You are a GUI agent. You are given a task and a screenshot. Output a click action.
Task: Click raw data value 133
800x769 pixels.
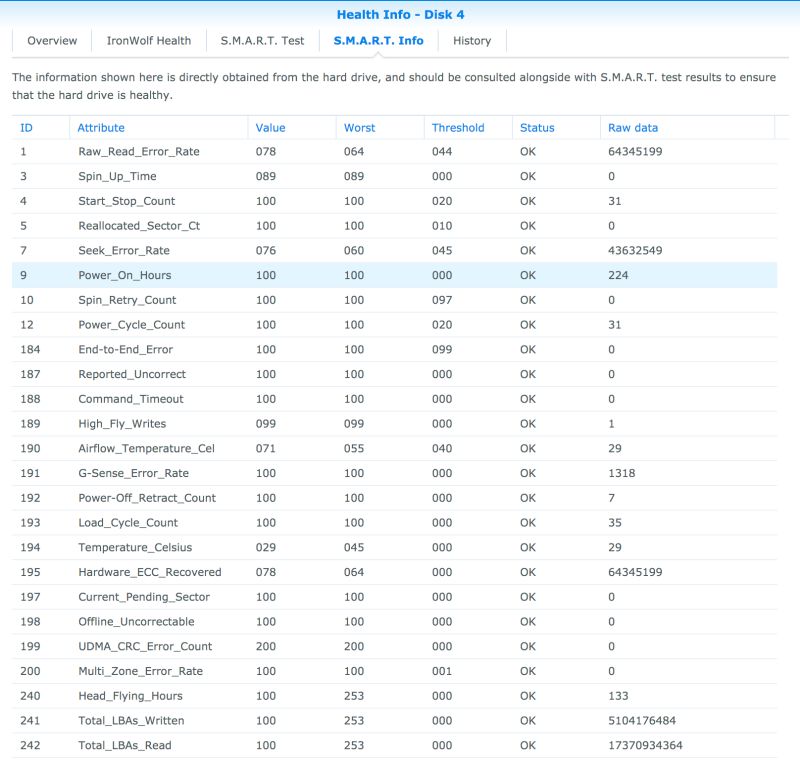[x=618, y=696]
